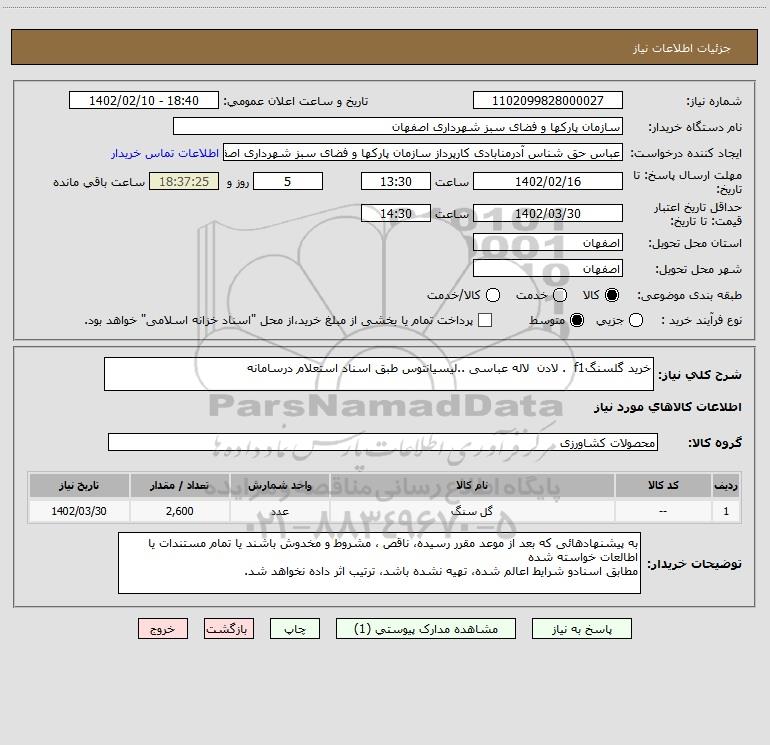The width and height of the screenshot is (770, 745).
Task: Click the row date cell 1402/03/30
Action: tap(79, 511)
